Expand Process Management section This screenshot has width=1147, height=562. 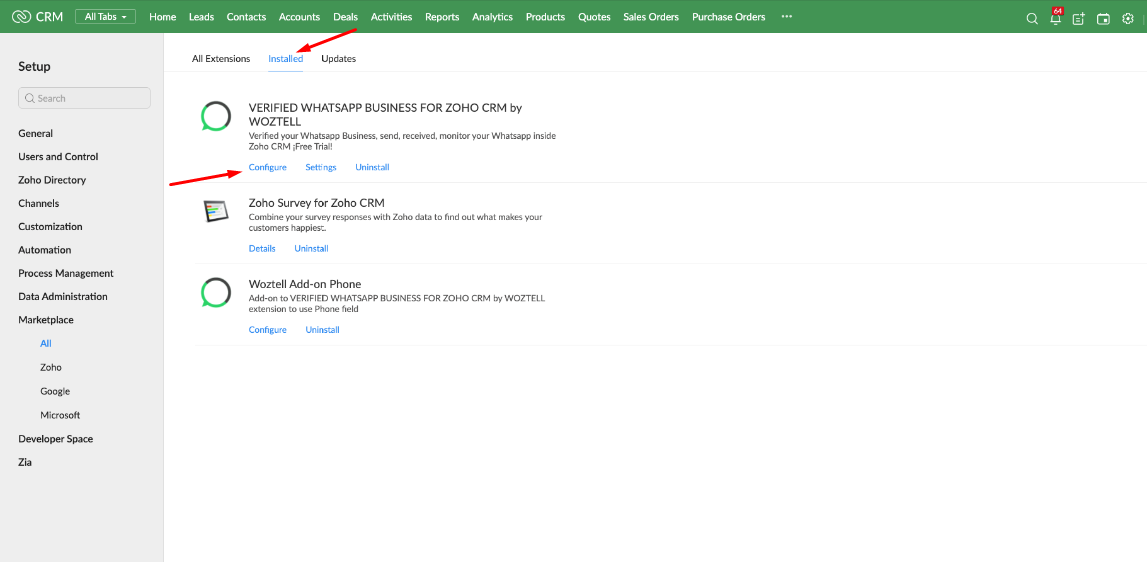[66, 273]
